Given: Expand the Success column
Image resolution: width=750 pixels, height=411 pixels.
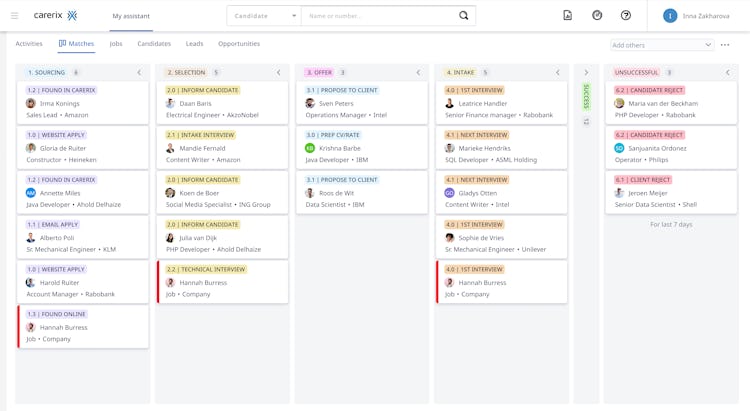Looking at the screenshot, I should 586,73.
